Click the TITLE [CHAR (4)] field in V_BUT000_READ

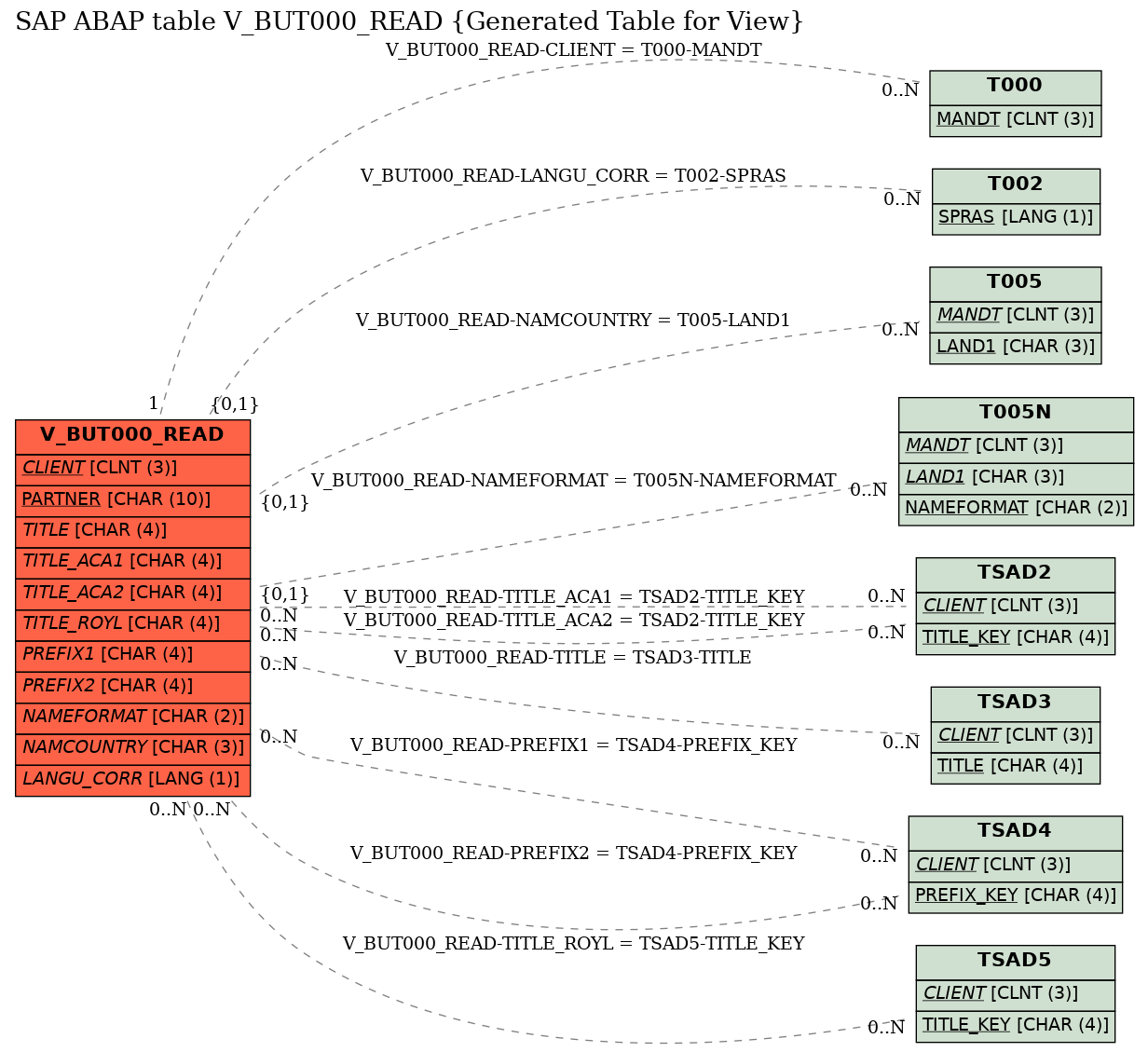pos(132,531)
